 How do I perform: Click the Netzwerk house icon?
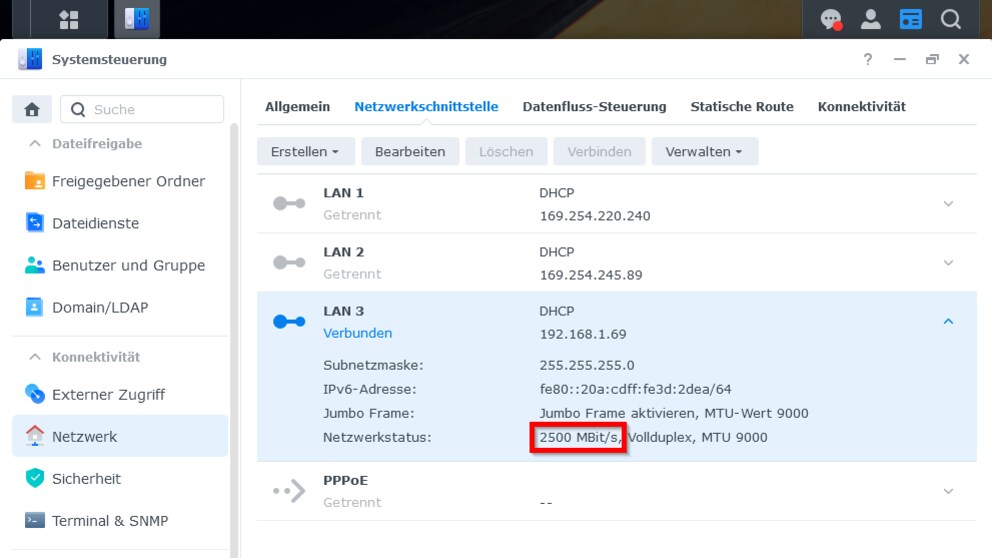(x=34, y=436)
